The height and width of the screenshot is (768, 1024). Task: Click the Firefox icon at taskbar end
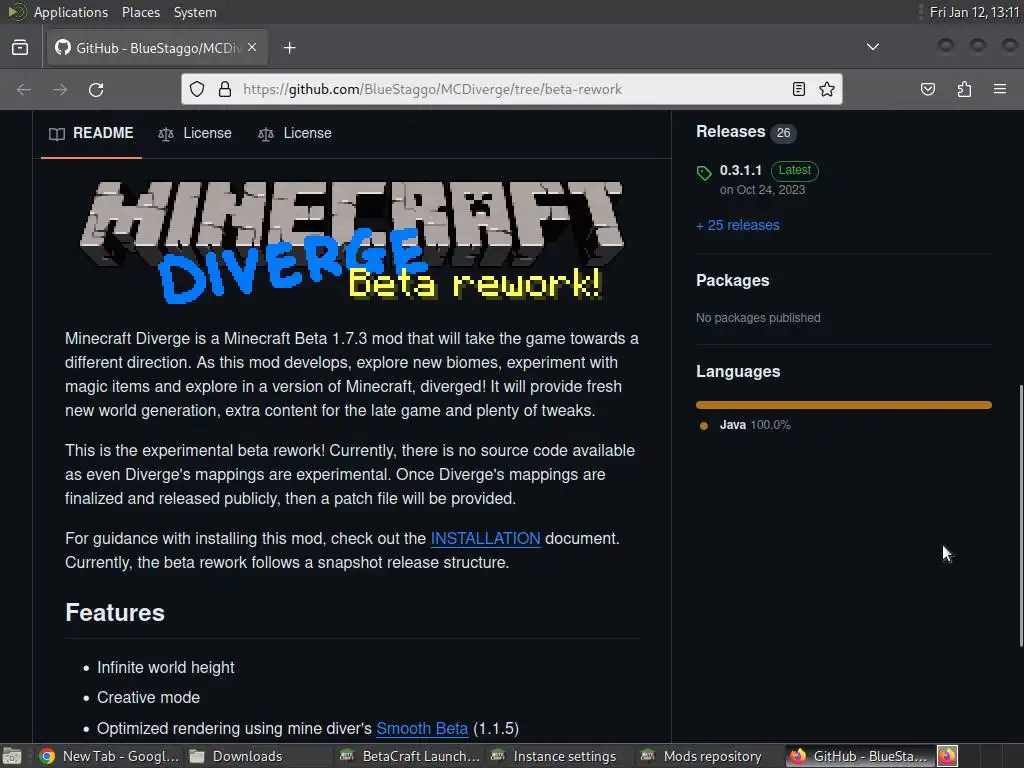(947, 756)
